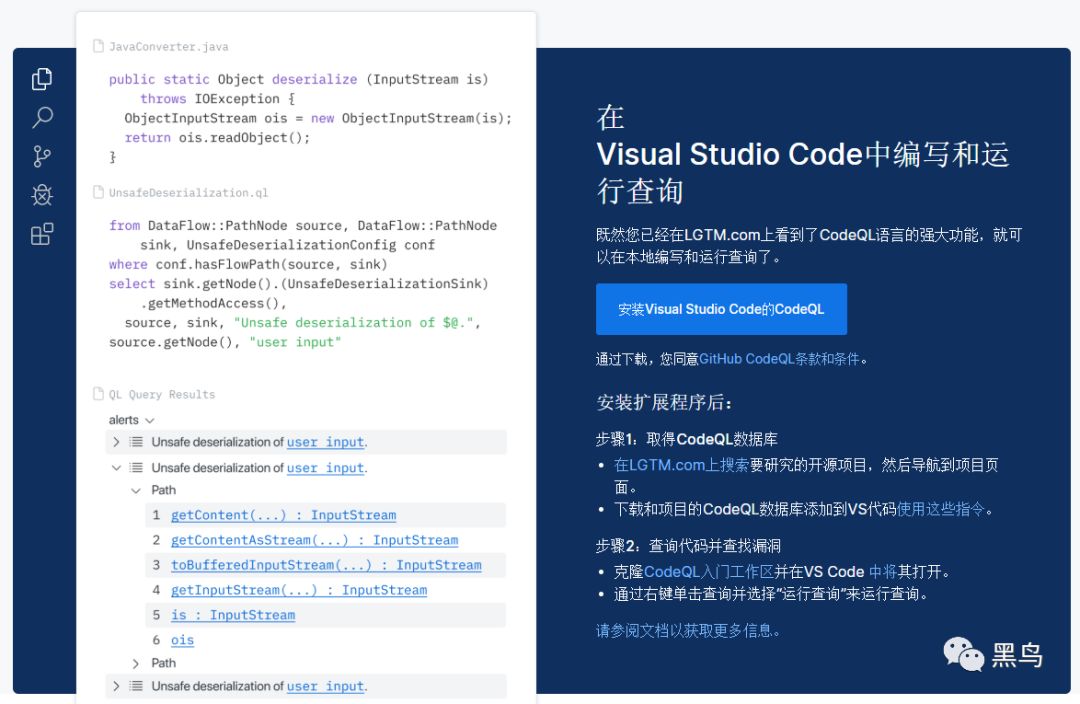
Task: Click the 安装扩展程序后 heading
Action: point(663,402)
